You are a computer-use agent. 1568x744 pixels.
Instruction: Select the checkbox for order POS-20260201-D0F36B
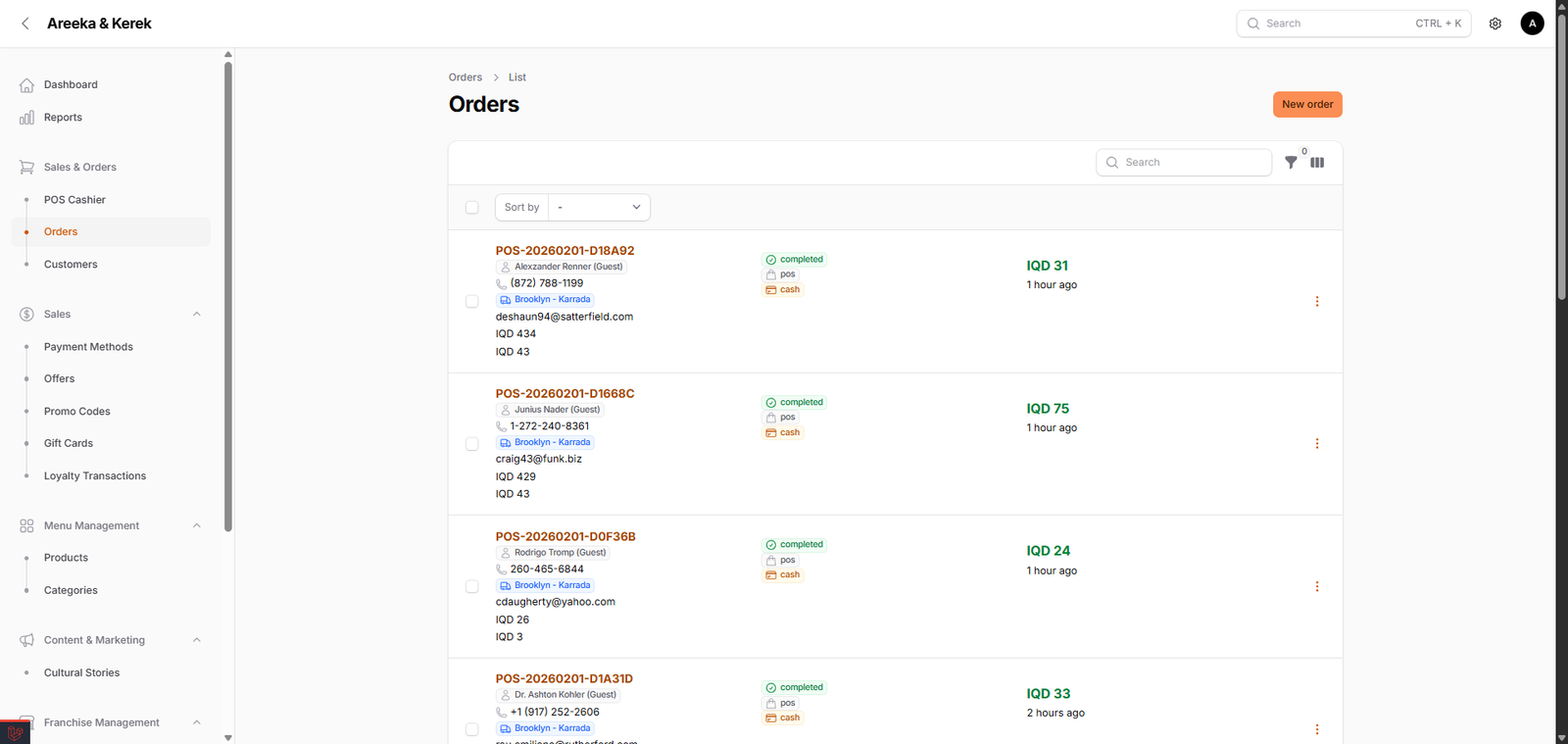click(472, 587)
